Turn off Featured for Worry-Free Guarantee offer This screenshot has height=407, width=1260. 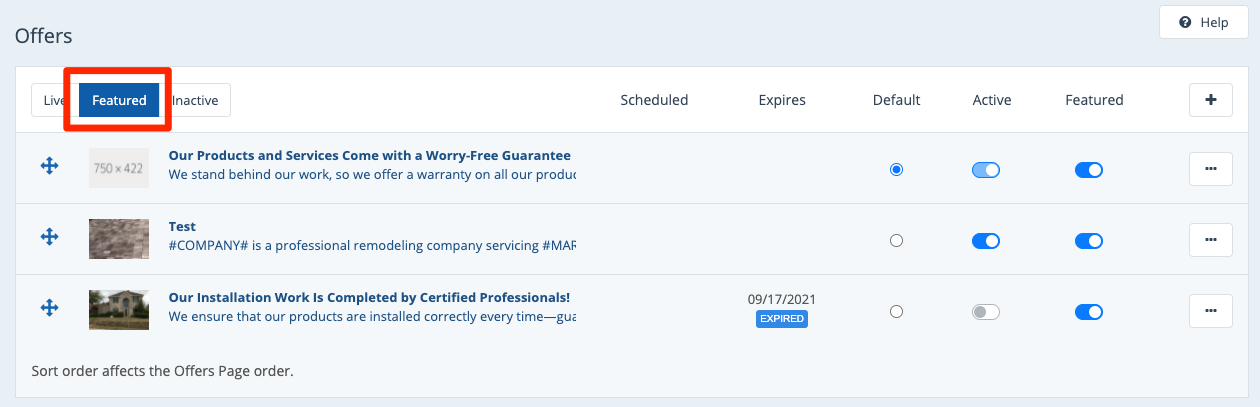point(1088,170)
